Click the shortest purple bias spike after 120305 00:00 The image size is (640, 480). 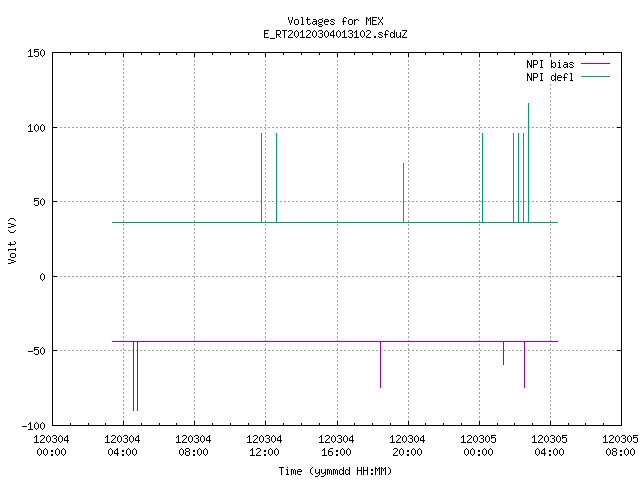tap(503, 353)
